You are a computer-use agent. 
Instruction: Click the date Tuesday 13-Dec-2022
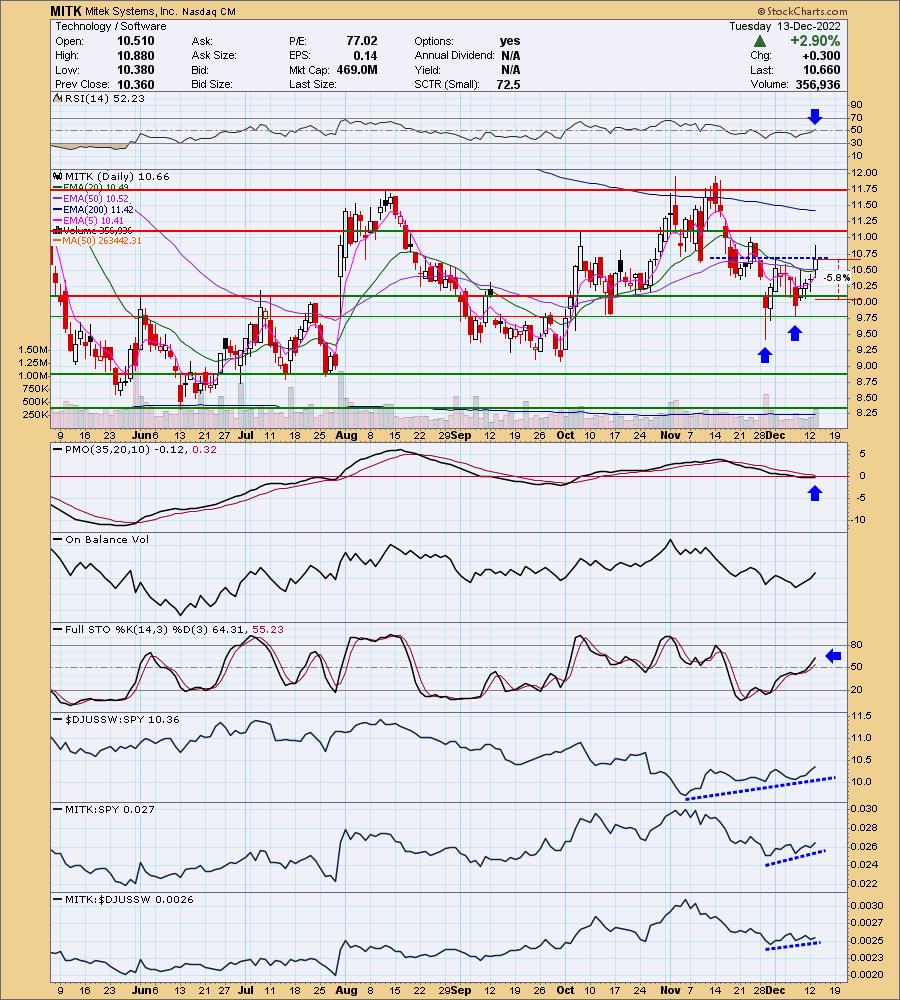tap(785, 26)
